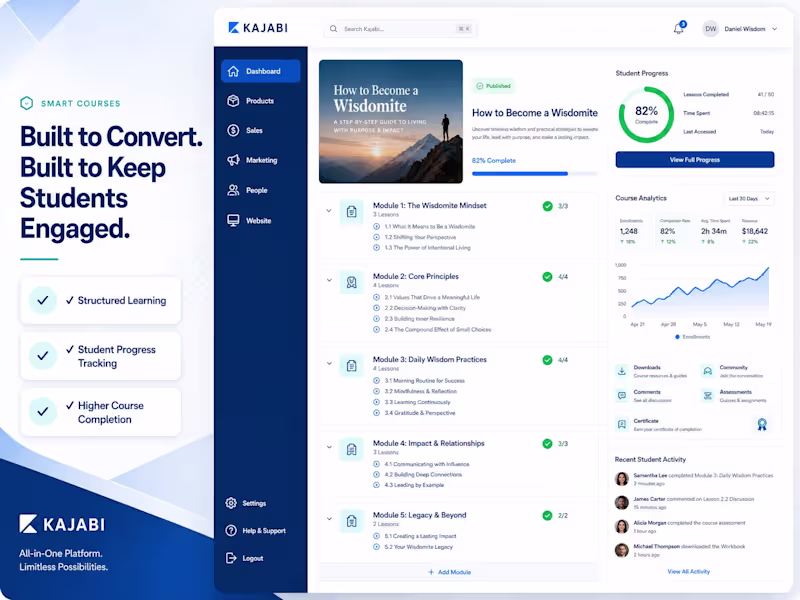Click the search magnifier icon
This screenshot has width=800, height=600.
333,29
